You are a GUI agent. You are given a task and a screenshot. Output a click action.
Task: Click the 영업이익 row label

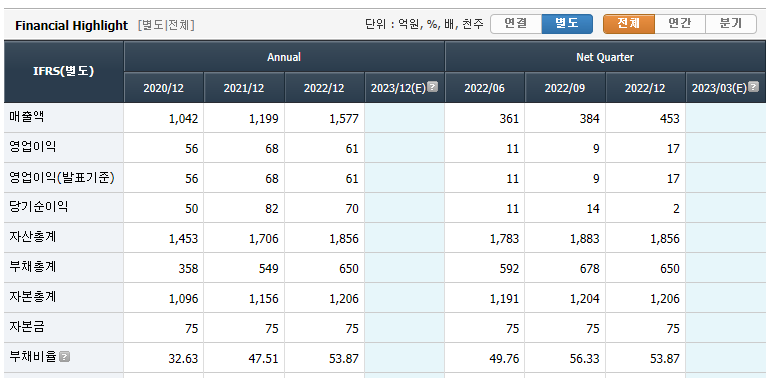click(x=33, y=147)
